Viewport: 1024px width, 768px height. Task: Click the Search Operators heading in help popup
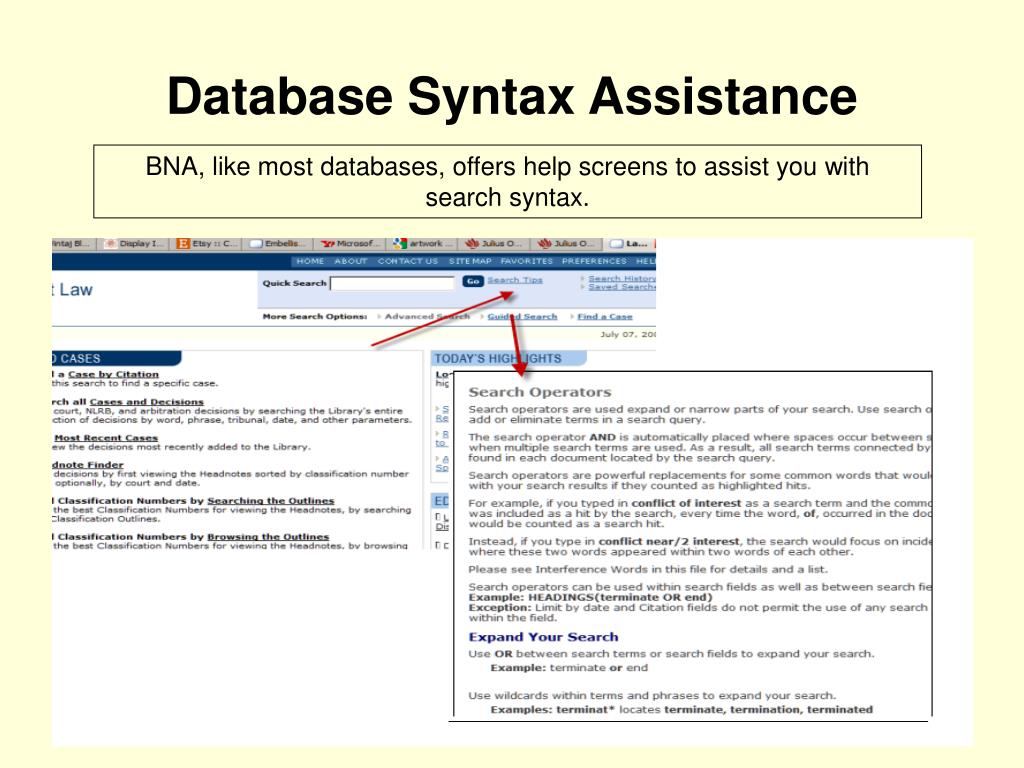click(x=539, y=392)
